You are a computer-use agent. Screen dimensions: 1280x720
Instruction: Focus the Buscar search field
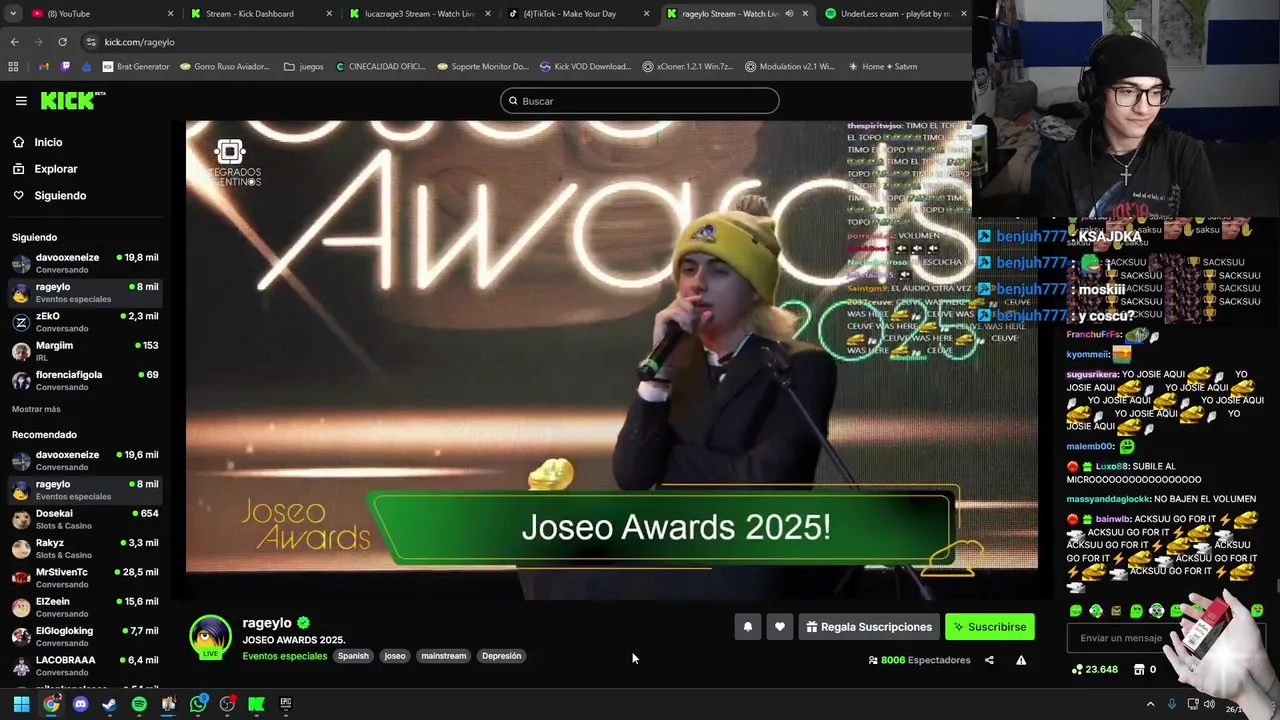[x=640, y=101]
